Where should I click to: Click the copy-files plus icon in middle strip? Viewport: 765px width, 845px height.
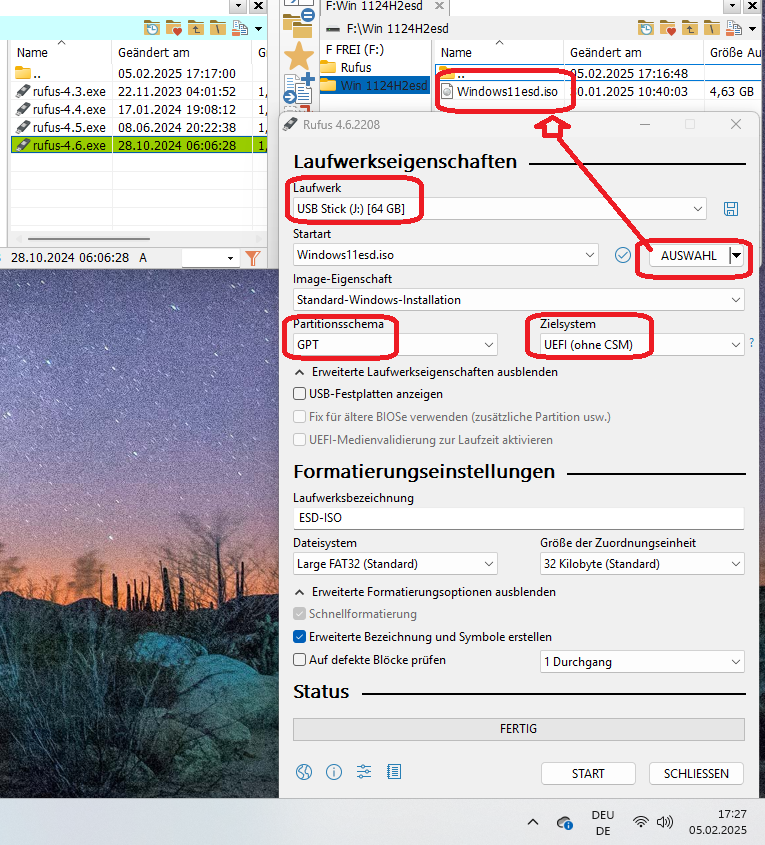click(x=298, y=89)
